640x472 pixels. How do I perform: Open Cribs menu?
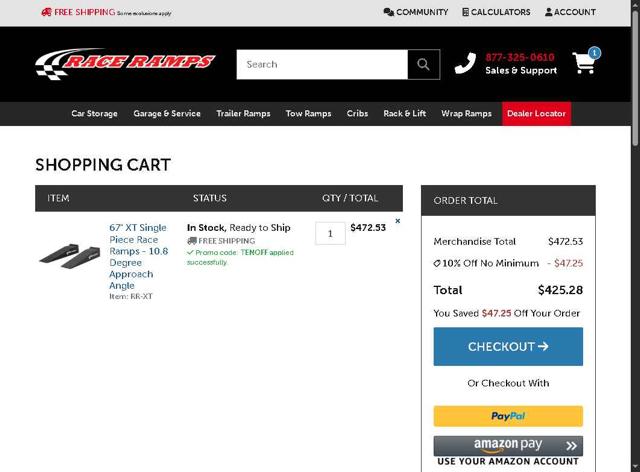(x=357, y=114)
